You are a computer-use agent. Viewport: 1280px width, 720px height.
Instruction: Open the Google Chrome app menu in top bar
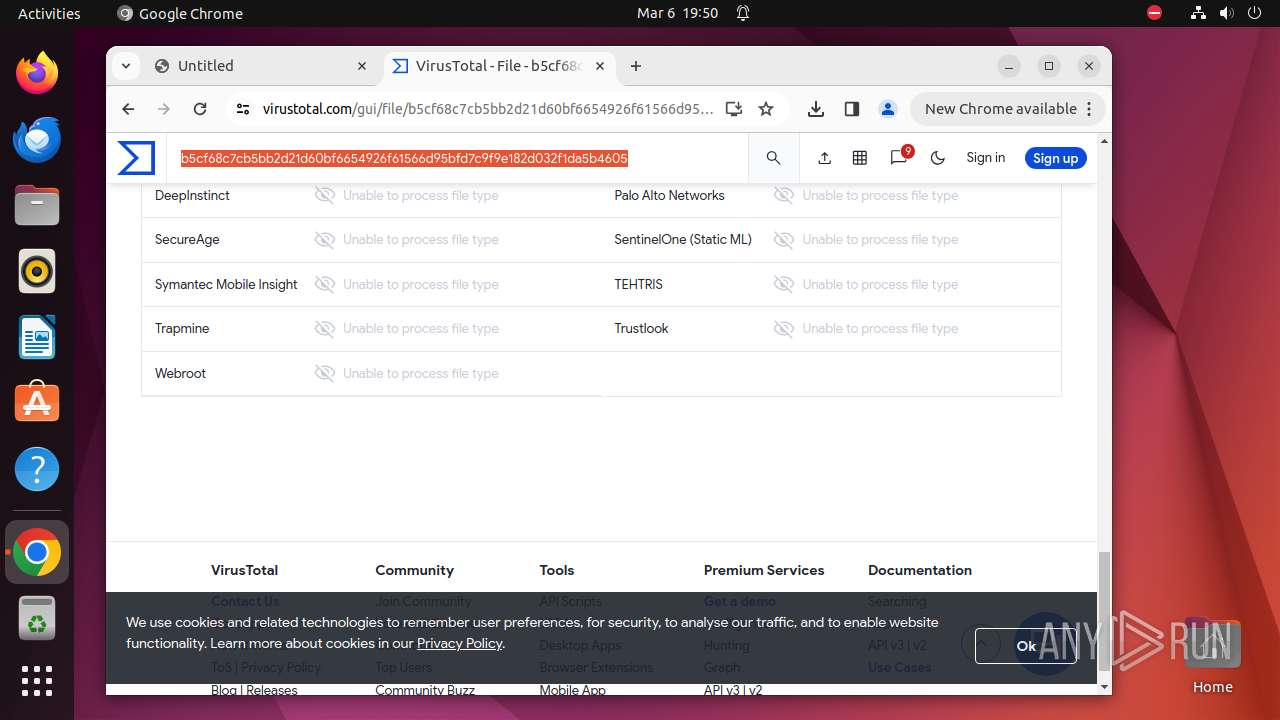(180, 13)
